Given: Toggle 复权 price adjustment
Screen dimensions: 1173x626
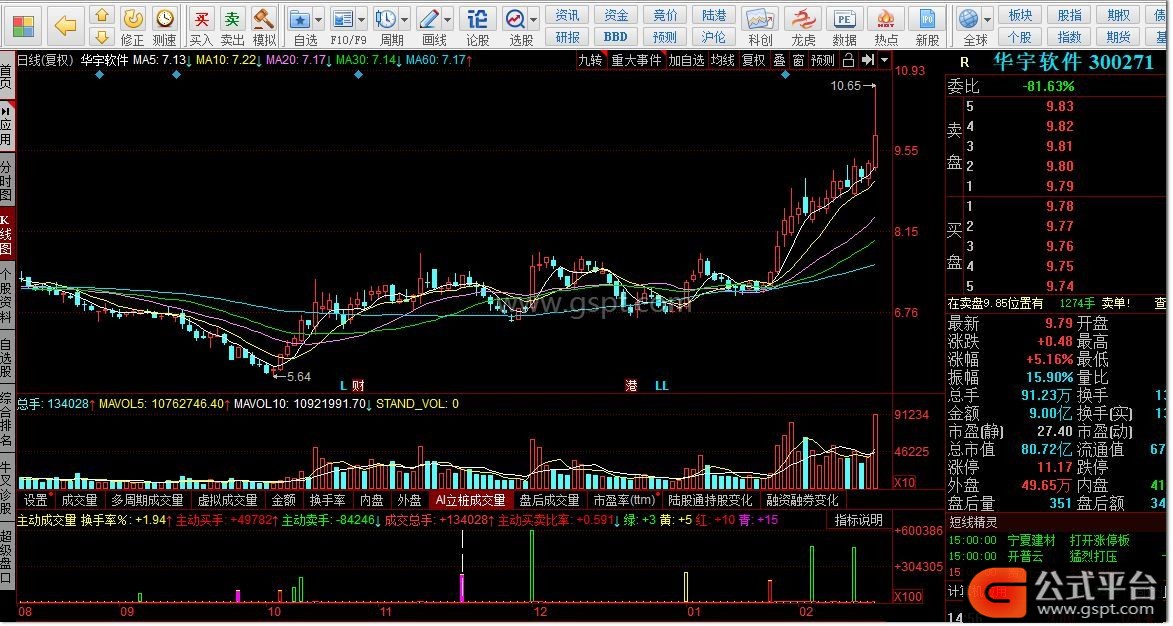Looking at the screenshot, I should (754, 60).
